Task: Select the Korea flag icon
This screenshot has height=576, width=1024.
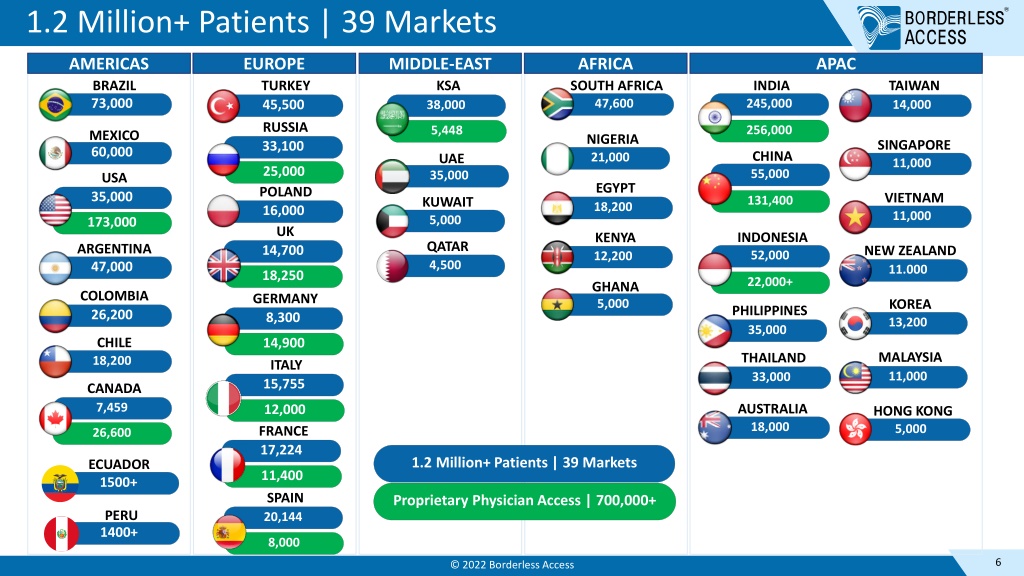Action: tap(855, 323)
